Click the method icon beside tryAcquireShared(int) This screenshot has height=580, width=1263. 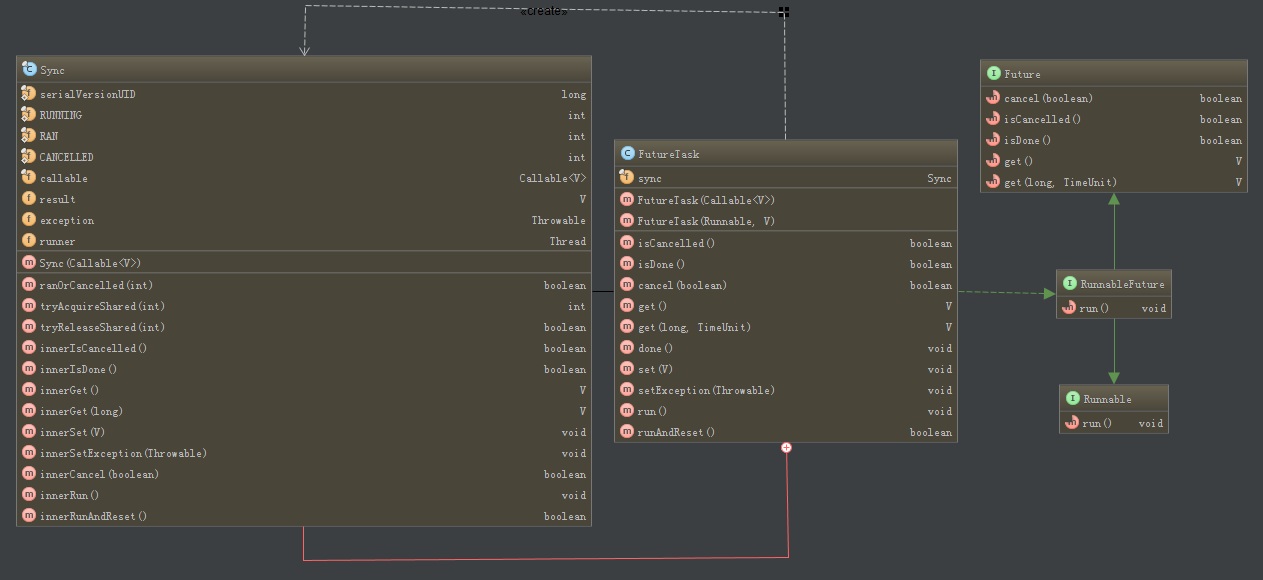tap(28, 306)
